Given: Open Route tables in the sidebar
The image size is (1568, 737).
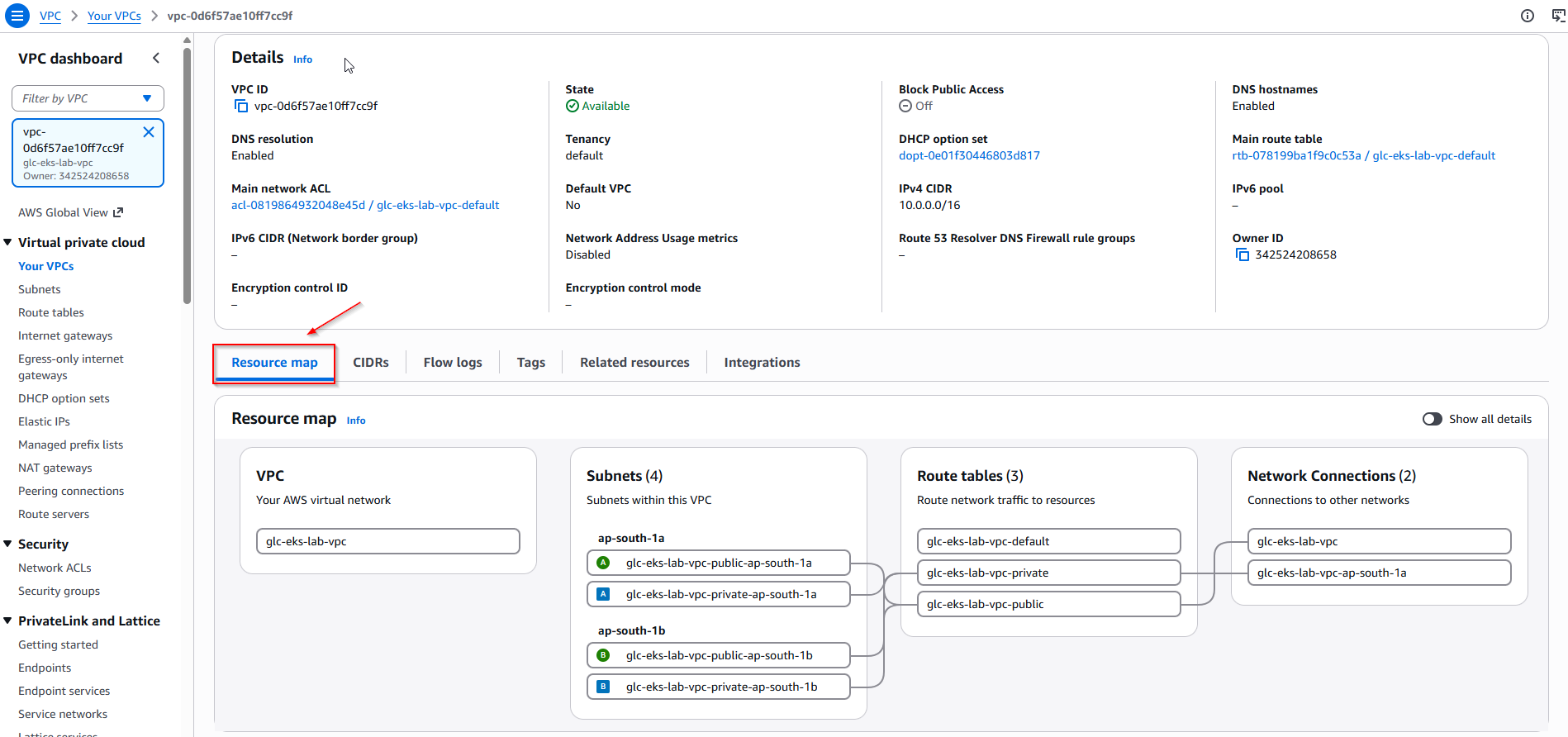Looking at the screenshot, I should (51, 312).
